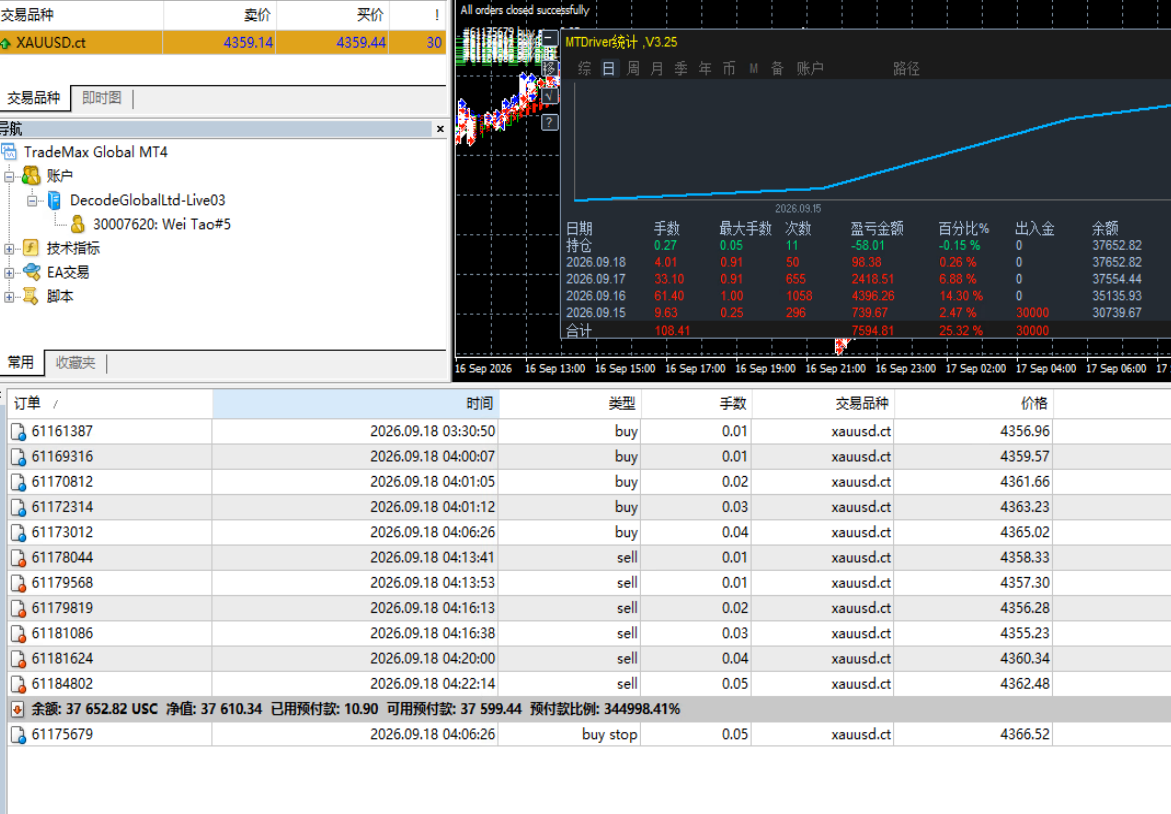Click order icon of buy 61170812
Viewport: 1171px width, 814px height.
coord(18,482)
